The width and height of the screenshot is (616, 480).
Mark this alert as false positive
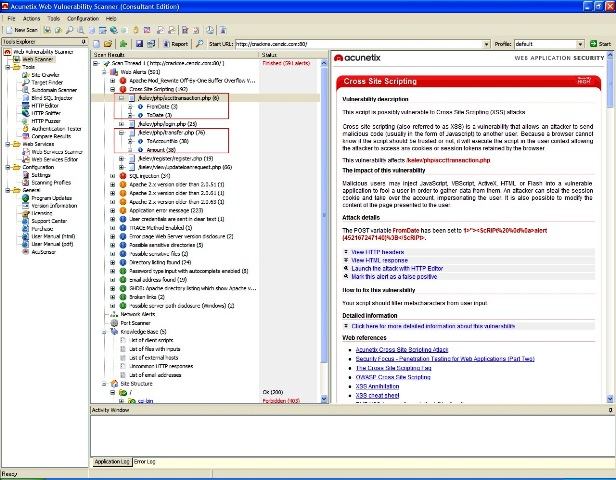point(394,277)
